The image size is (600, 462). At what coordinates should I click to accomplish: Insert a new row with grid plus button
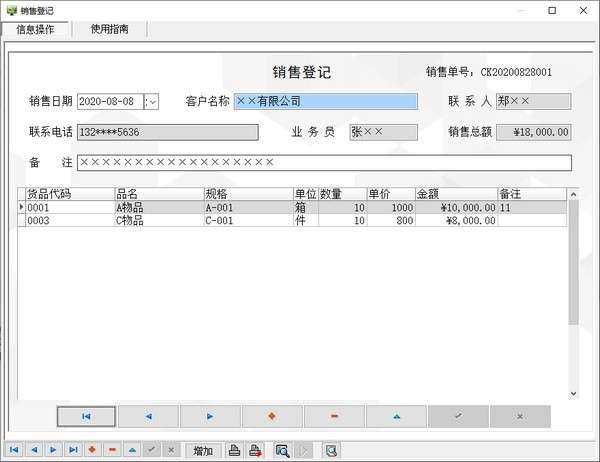pos(272,416)
